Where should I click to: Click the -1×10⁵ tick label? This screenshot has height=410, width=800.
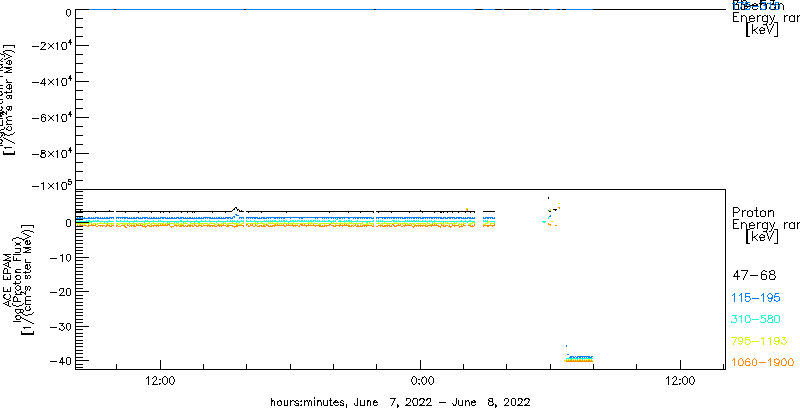click(51, 185)
